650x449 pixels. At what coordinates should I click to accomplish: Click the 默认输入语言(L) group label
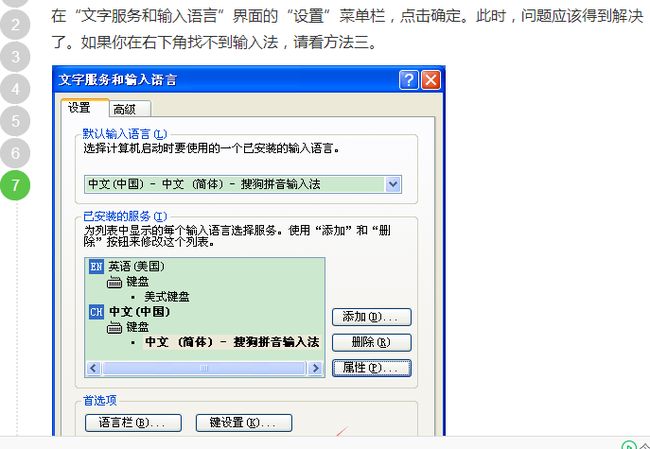124,134
